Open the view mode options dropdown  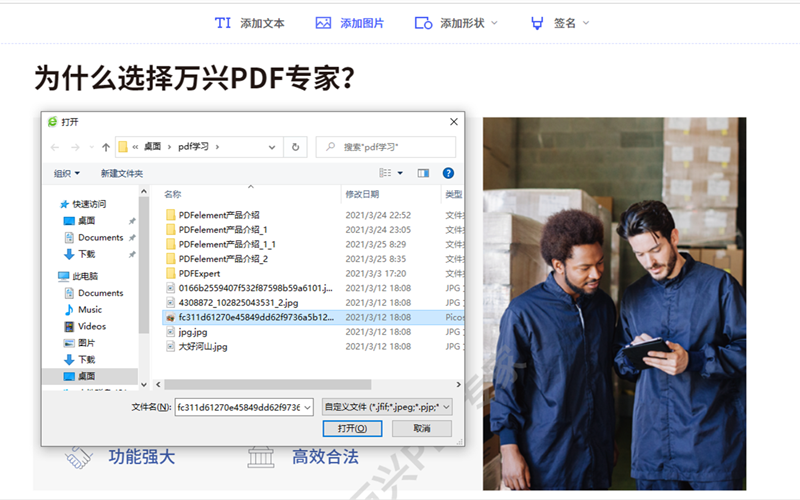point(400,173)
